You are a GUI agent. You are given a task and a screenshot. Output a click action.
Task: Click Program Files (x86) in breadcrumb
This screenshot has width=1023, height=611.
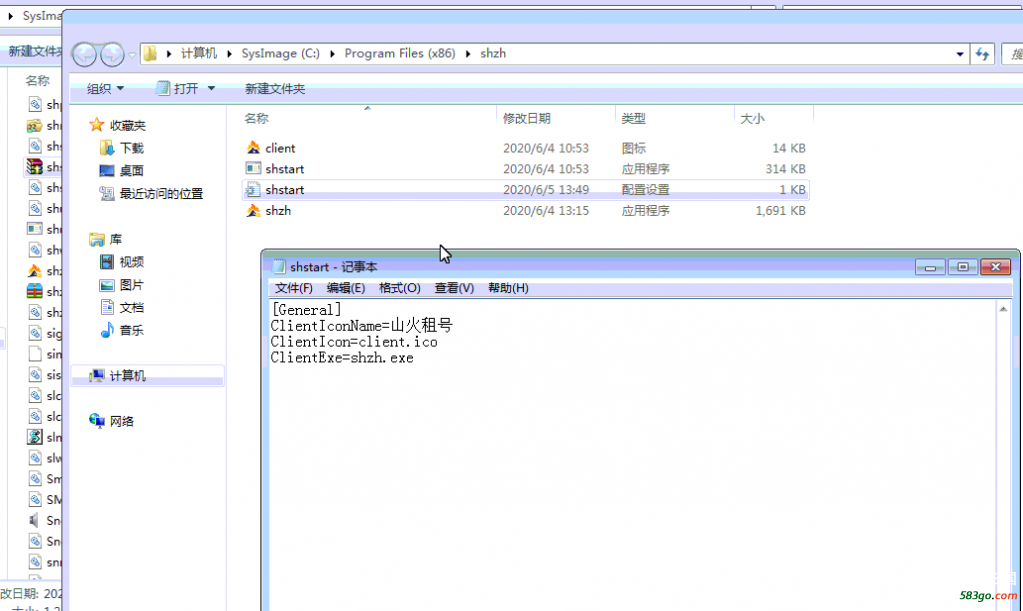pyautogui.click(x=400, y=53)
